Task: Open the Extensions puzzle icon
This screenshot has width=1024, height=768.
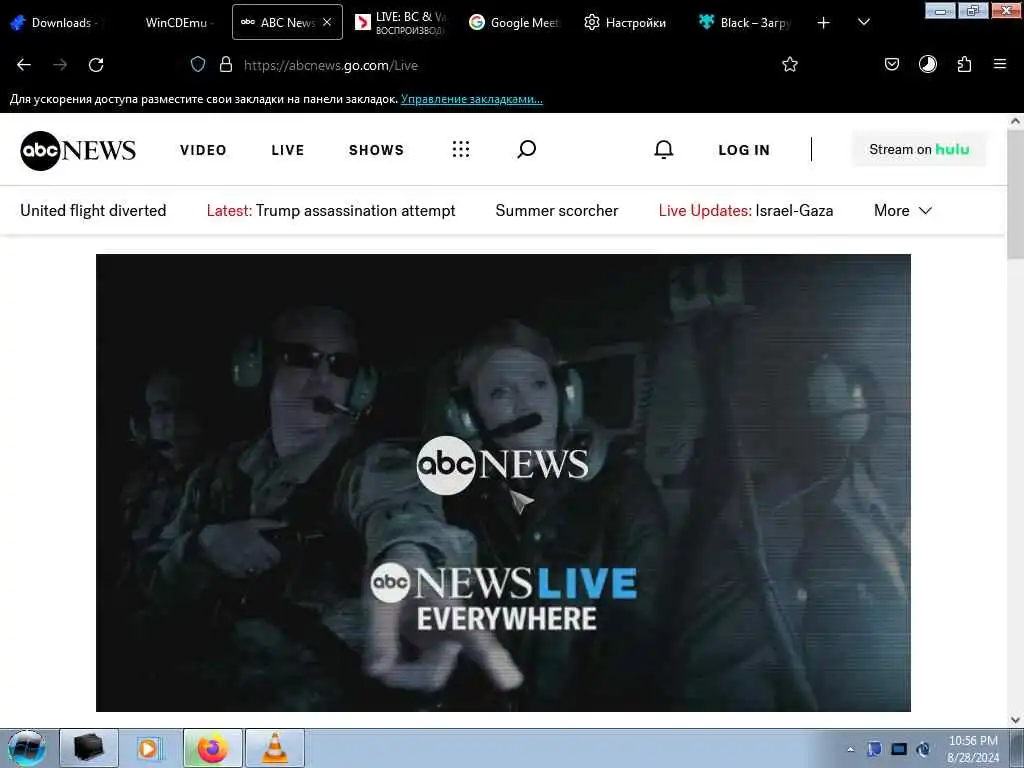Action: [964, 64]
